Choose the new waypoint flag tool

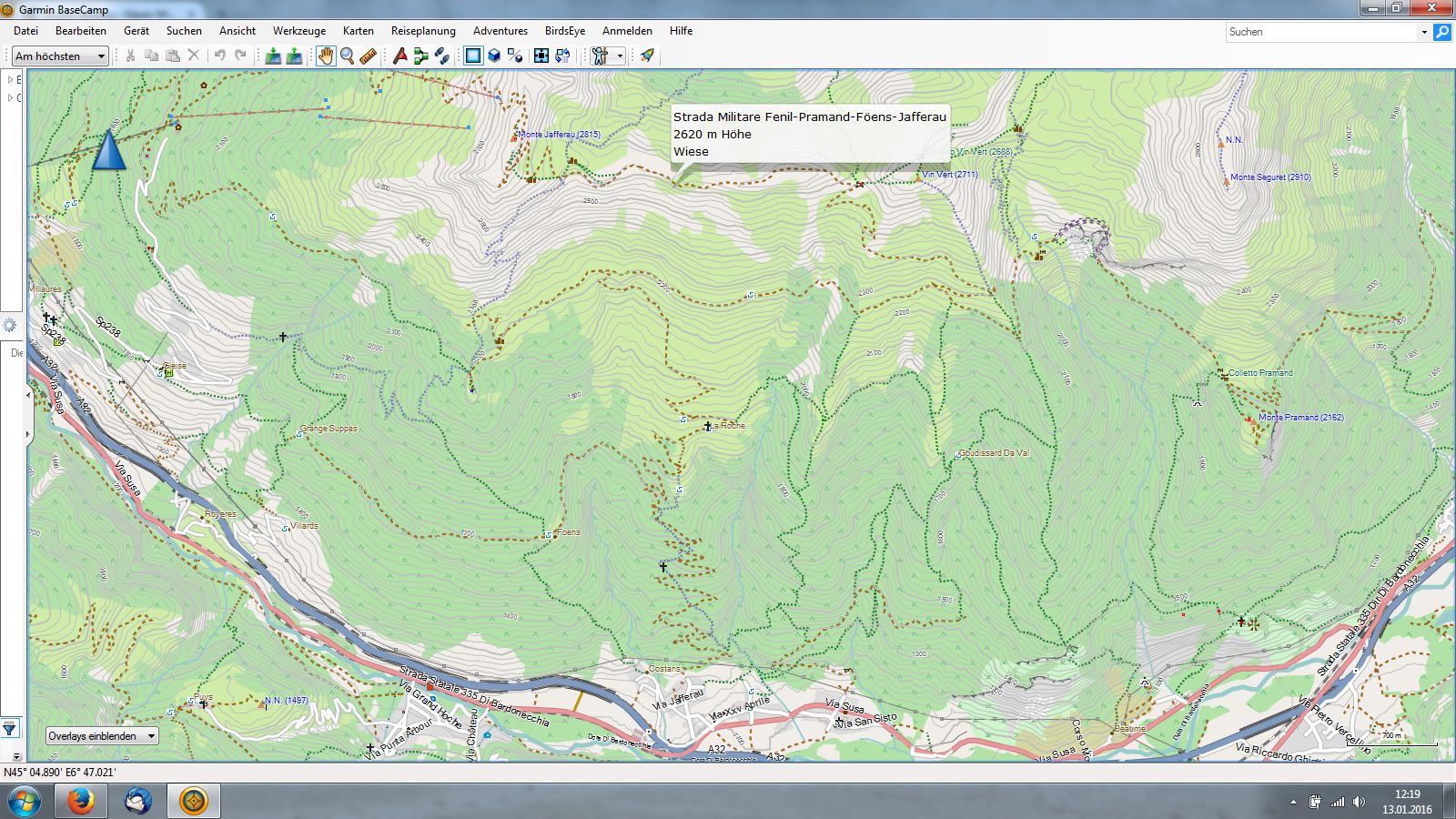pyautogui.click(x=399, y=56)
